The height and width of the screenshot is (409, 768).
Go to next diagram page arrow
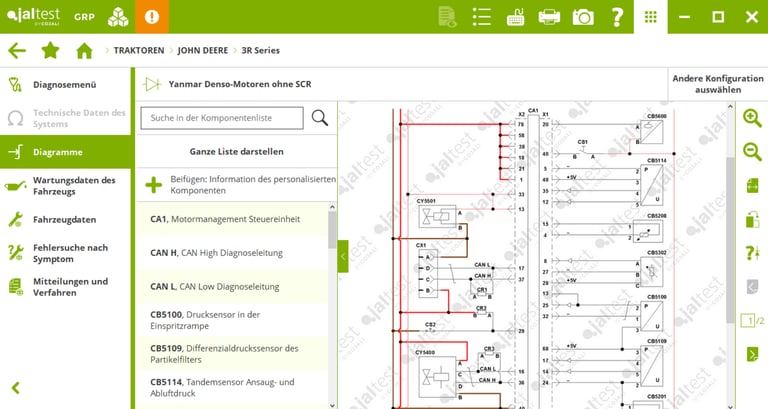coord(752,354)
